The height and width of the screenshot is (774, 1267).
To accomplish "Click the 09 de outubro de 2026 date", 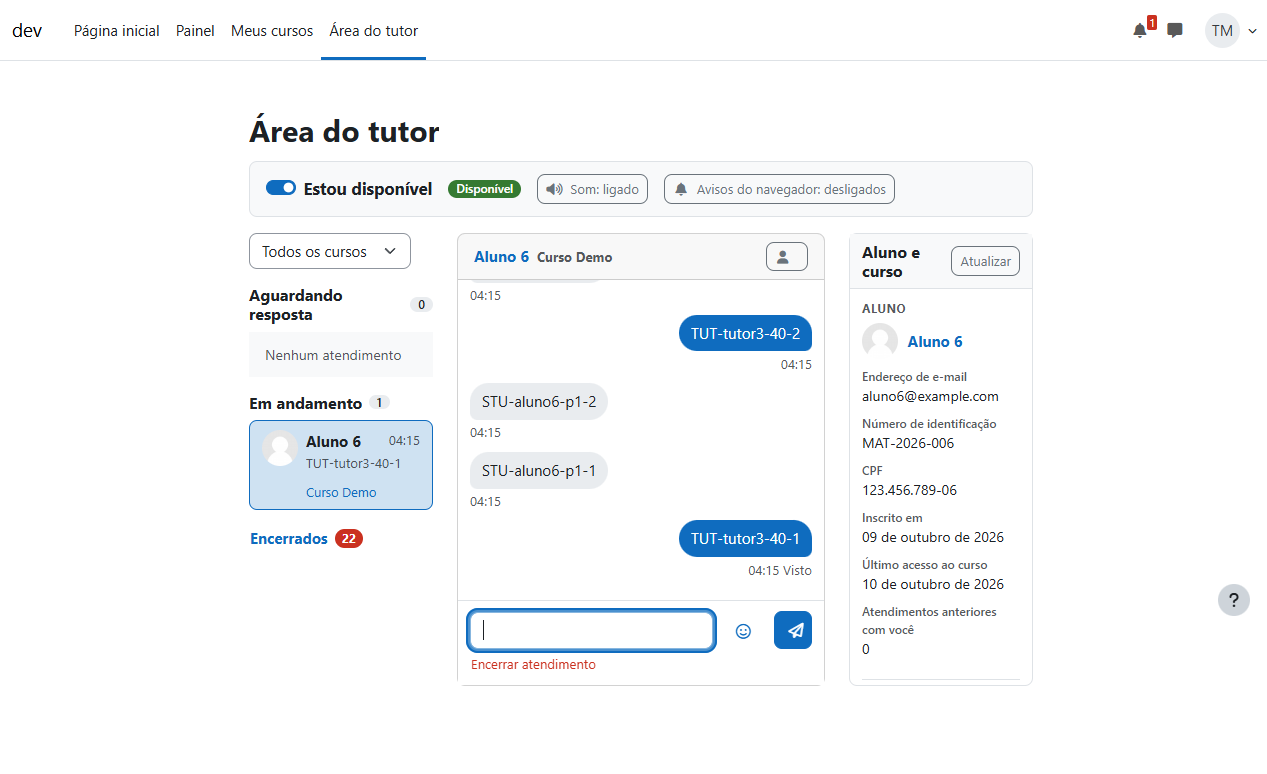I will tap(933, 537).
